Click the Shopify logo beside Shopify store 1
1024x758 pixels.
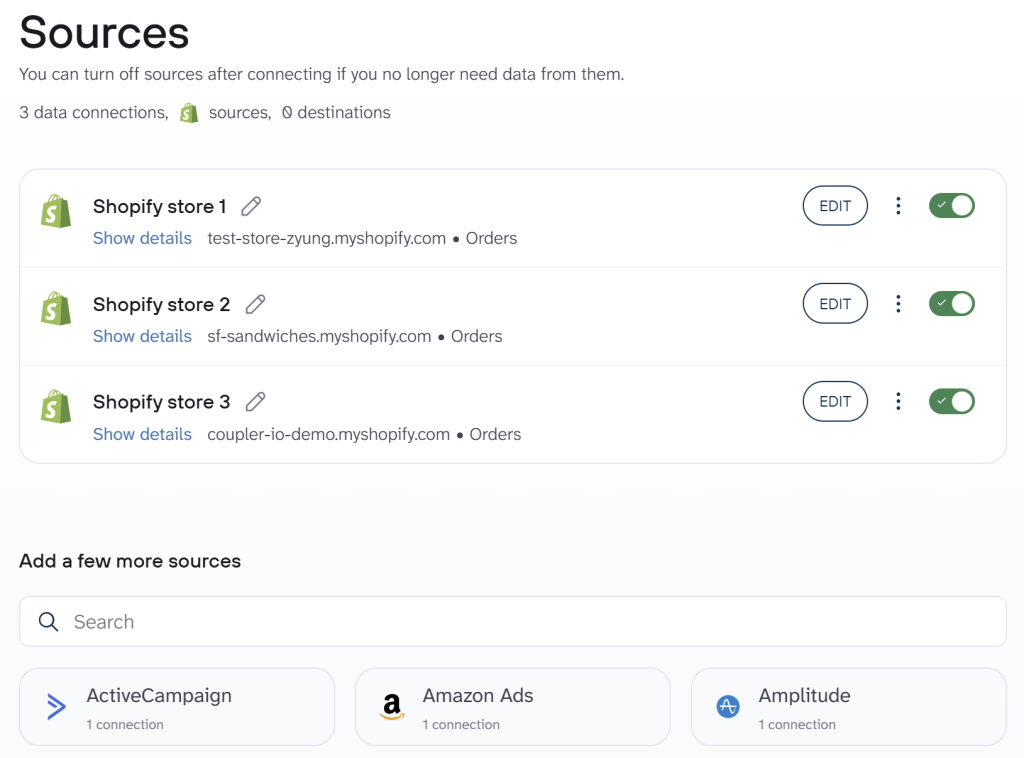(56, 211)
